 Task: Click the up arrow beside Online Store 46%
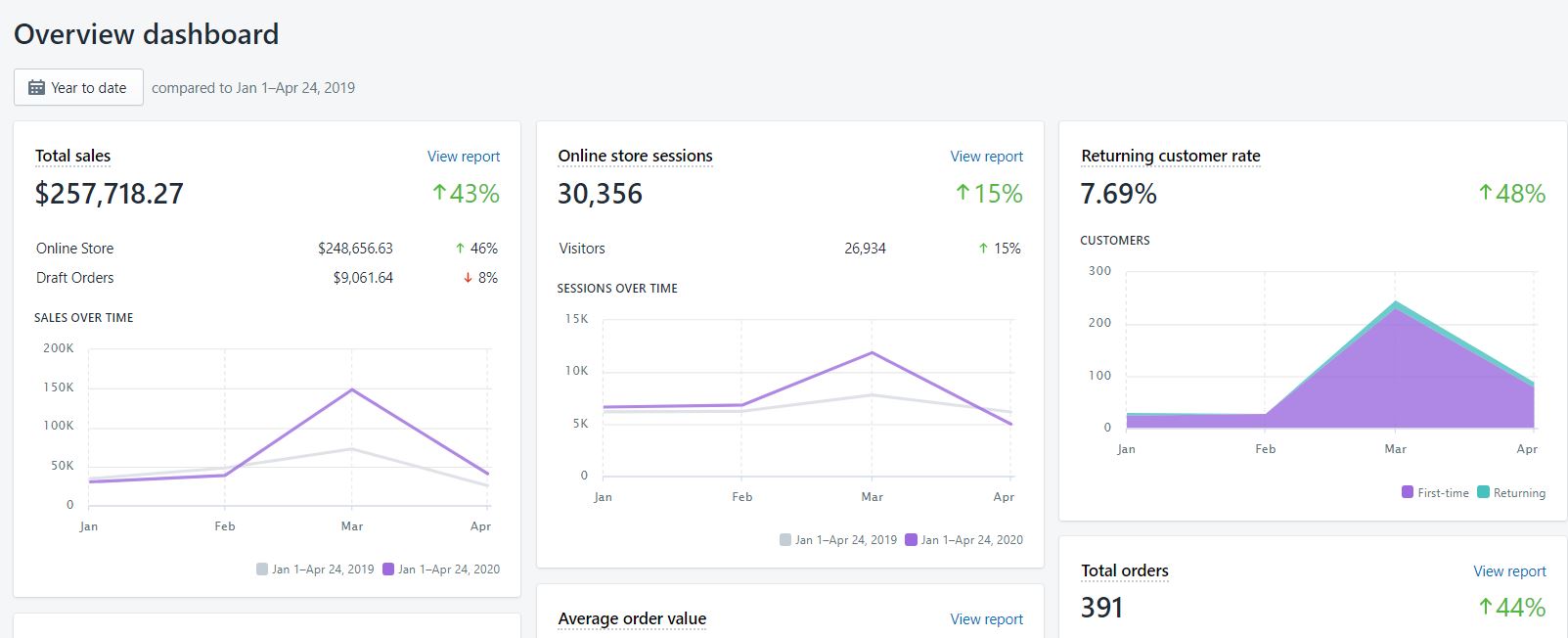pos(460,249)
